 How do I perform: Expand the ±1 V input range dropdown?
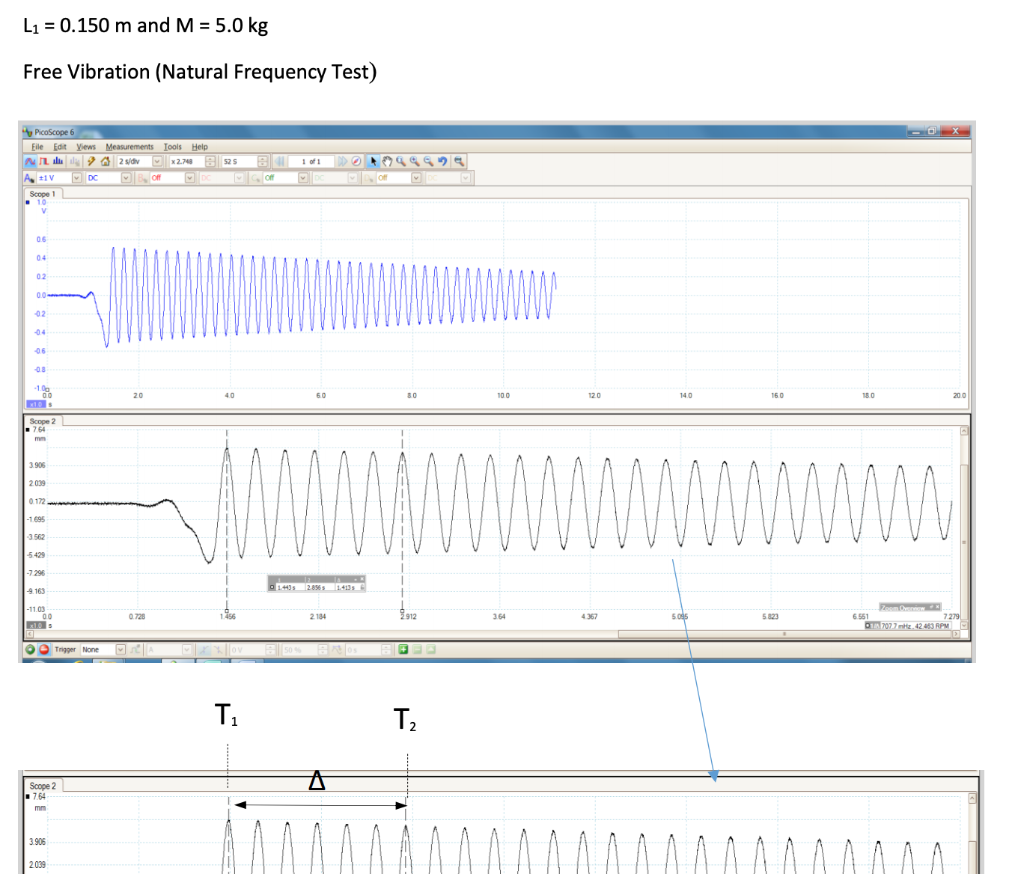tap(76, 177)
